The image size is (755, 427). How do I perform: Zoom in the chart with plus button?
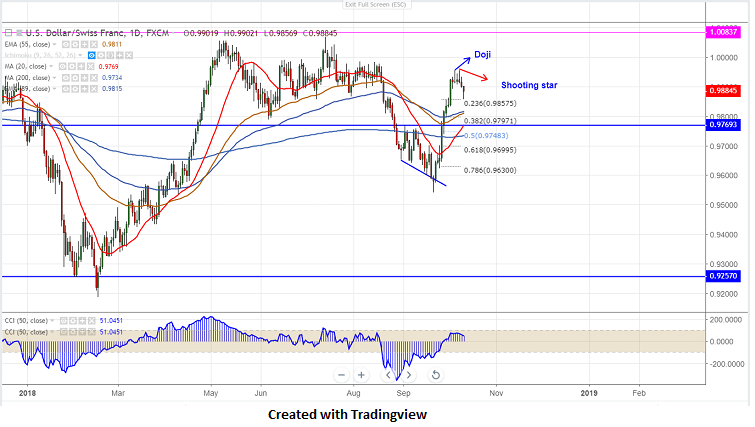click(x=361, y=375)
